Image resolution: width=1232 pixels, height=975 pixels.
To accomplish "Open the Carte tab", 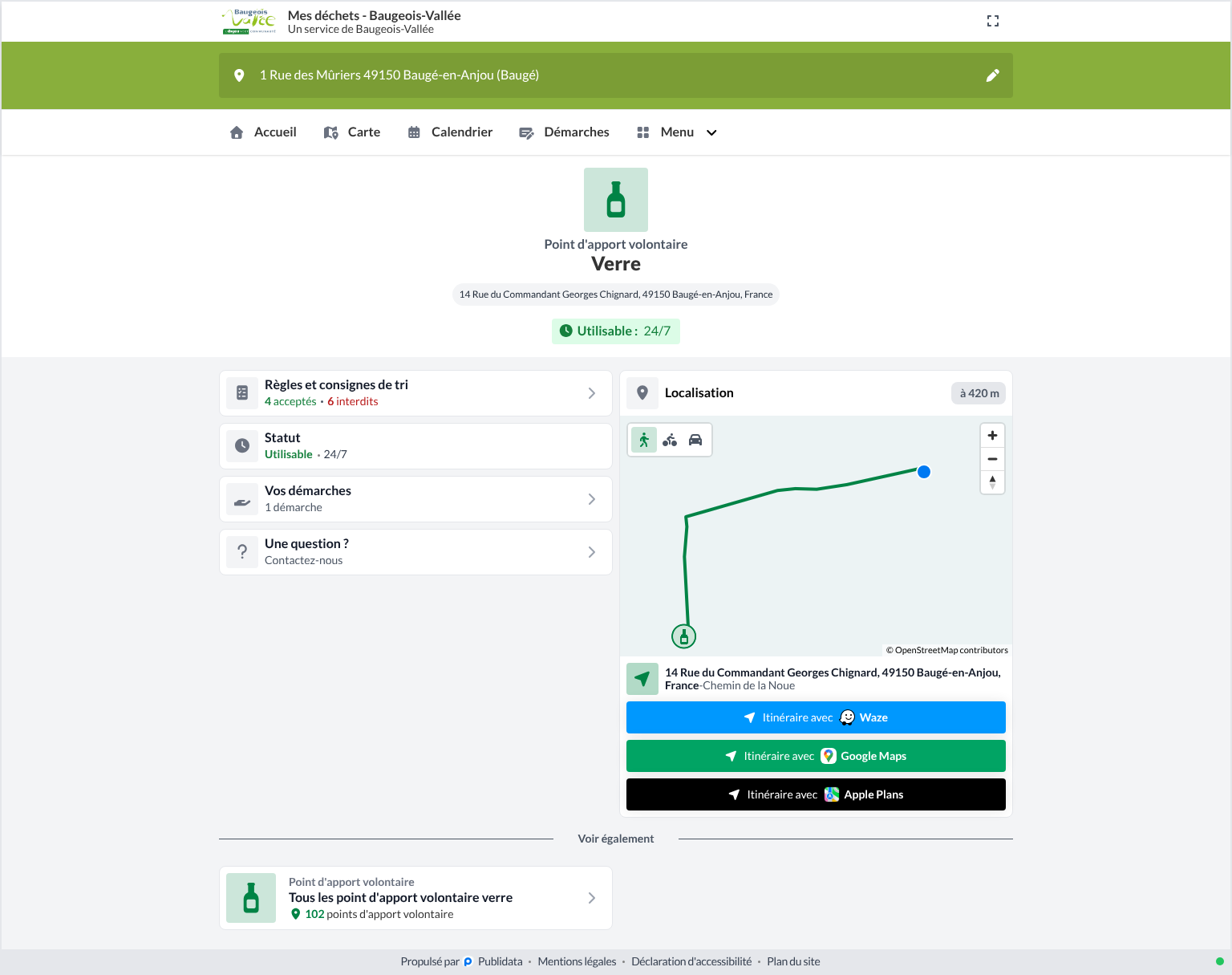I will tap(352, 132).
